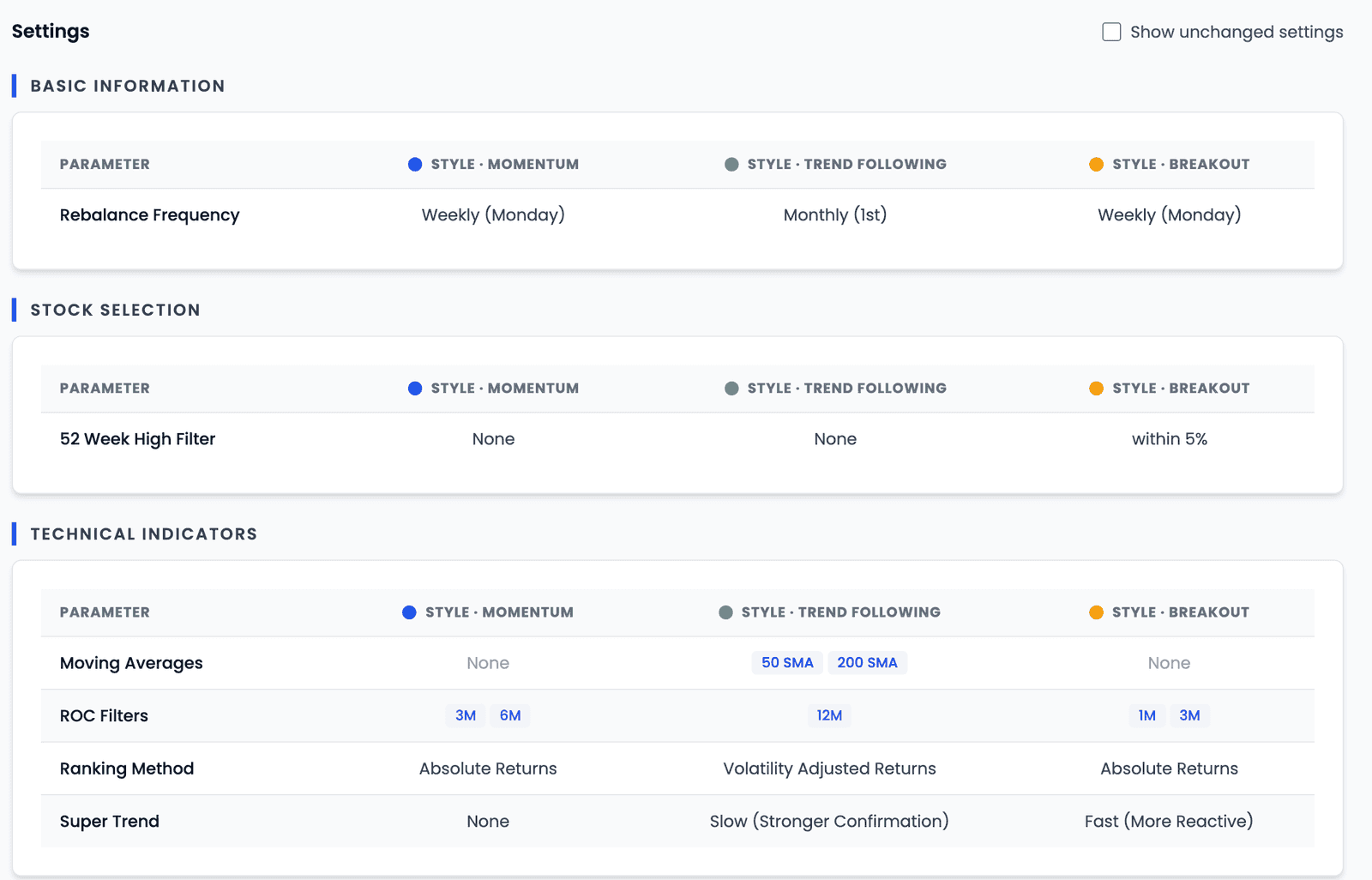Viewport: 1372px width, 880px height.
Task: Click the 3M tag under Style Momentum
Action: pyautogui.click(x=466, y=715)
